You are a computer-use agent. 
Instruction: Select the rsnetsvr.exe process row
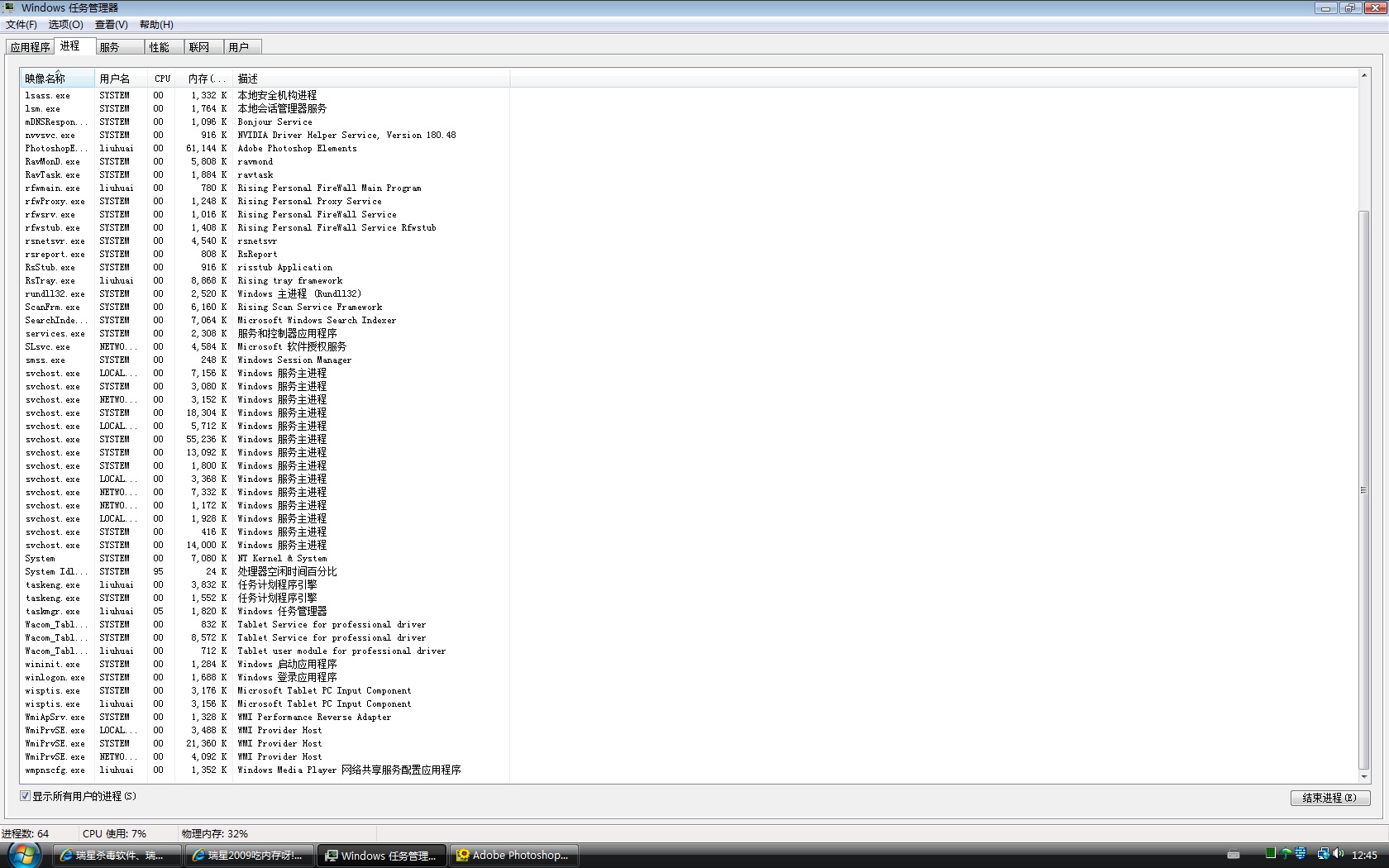pos(265,241)
